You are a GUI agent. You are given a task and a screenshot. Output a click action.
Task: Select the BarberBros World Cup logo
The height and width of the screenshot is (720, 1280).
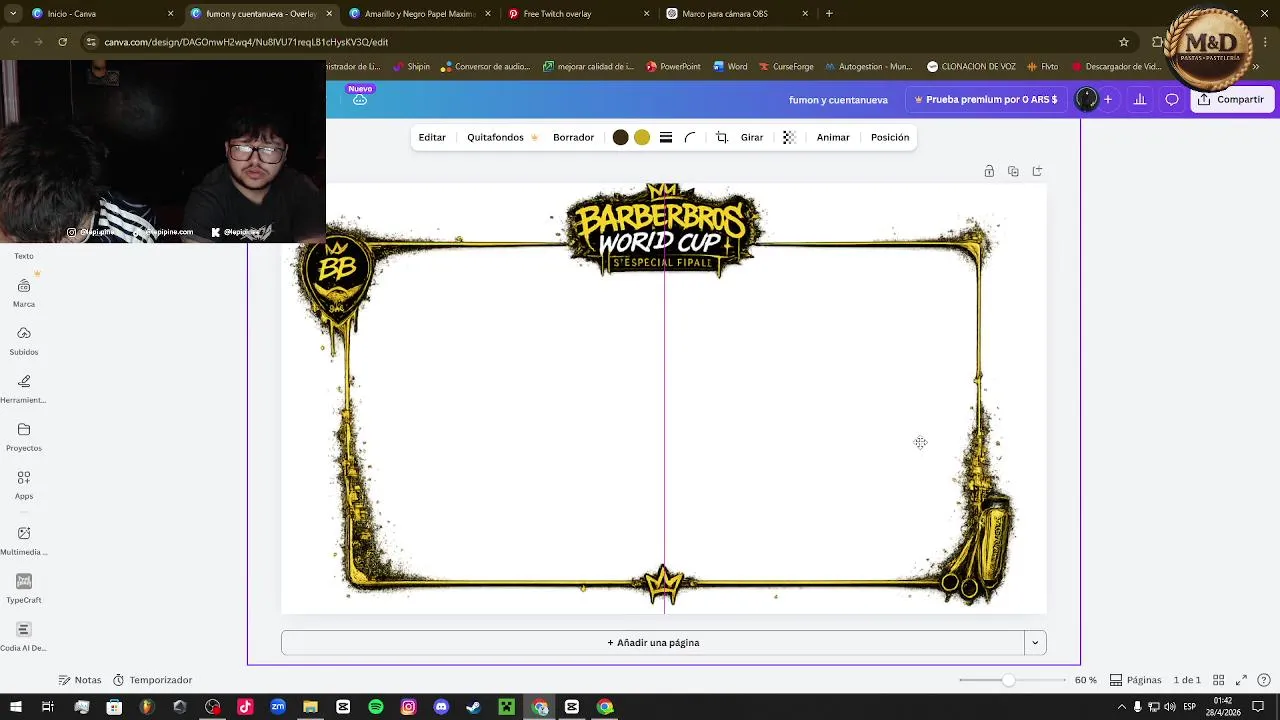point(664,230)
